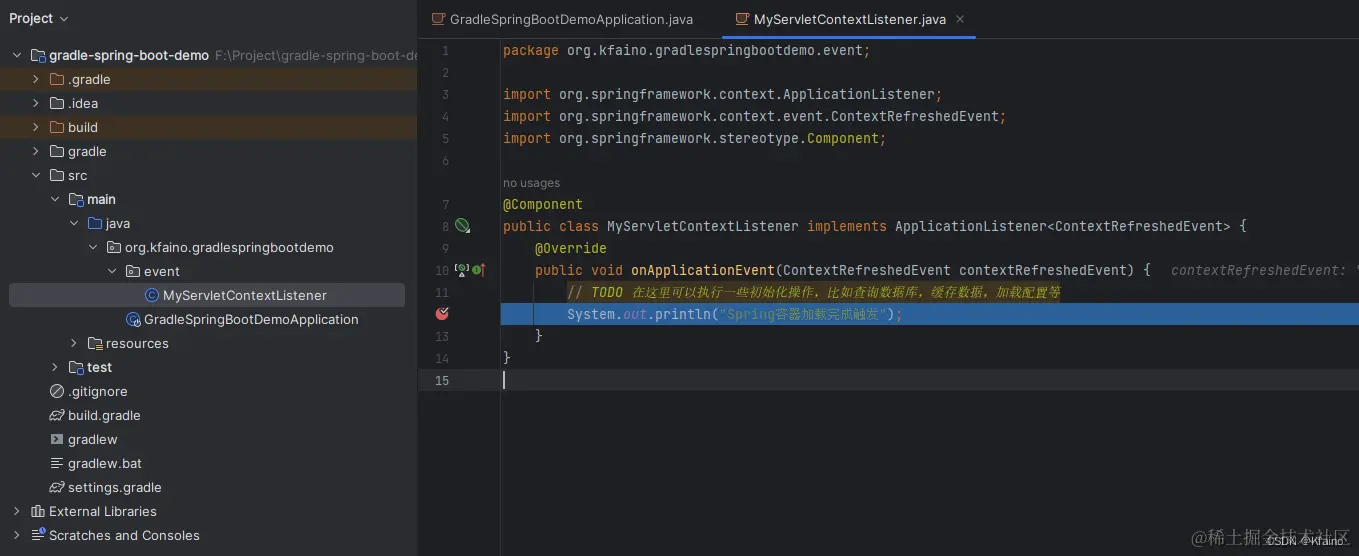Viewport: 1359px width, 556px height.
Task: Click line number 15 in the gutter
Action: [442, 380]
